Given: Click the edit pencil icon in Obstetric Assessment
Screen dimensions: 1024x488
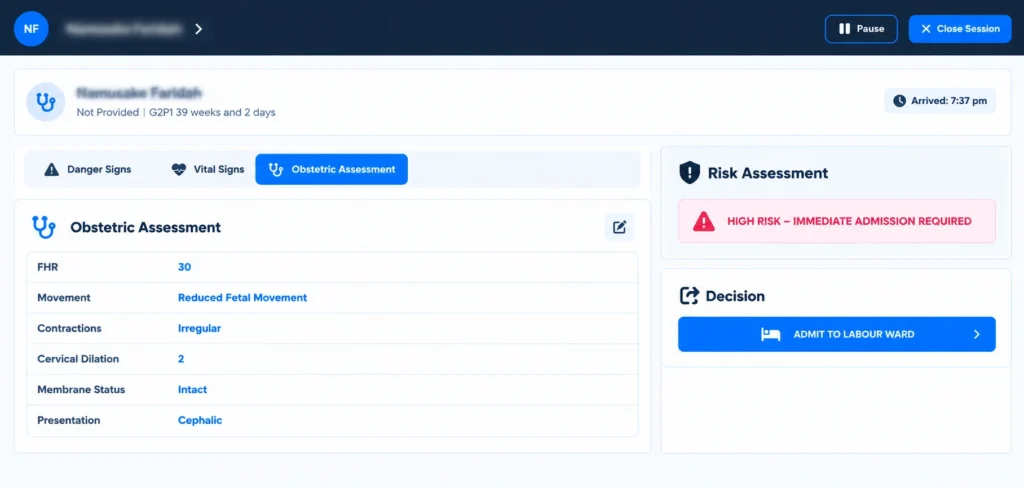Looking at the screenshot, I should coord(619,227).
